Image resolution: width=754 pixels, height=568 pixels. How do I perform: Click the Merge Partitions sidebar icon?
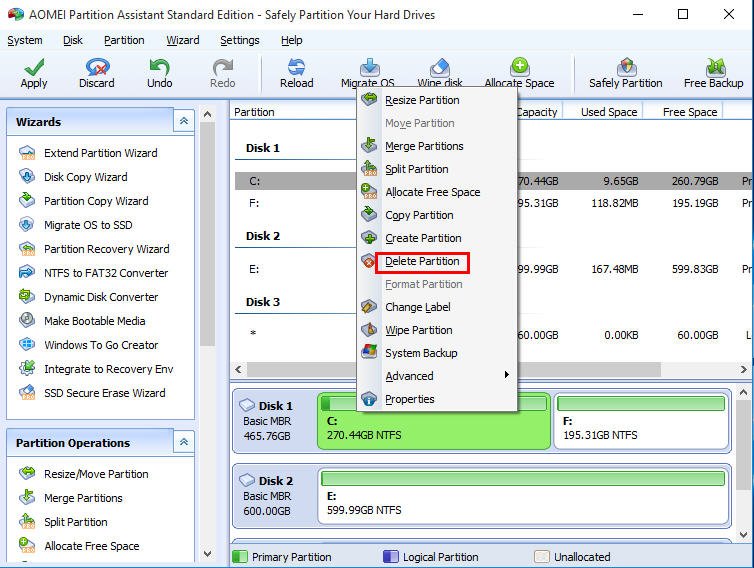click(x=27, y=497)
